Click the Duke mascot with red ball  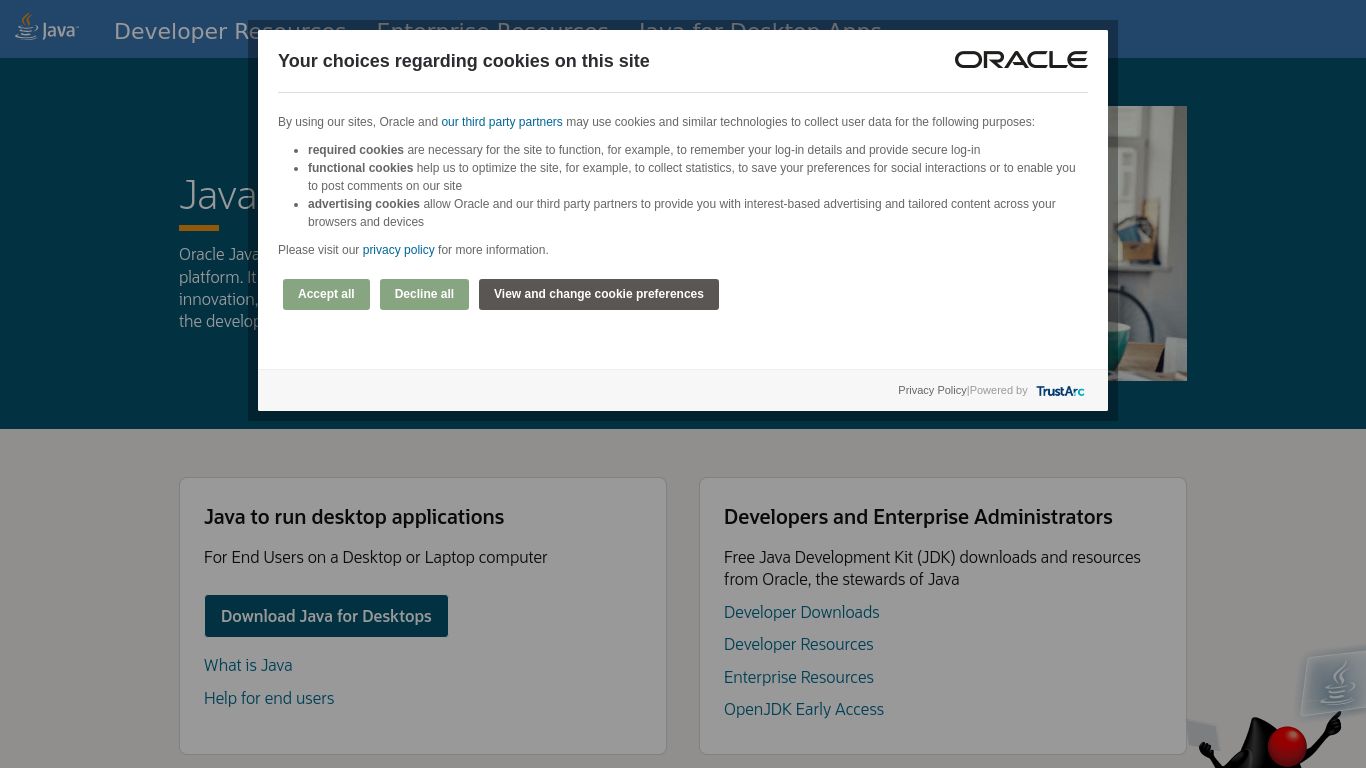click(x=1270, y=738)
